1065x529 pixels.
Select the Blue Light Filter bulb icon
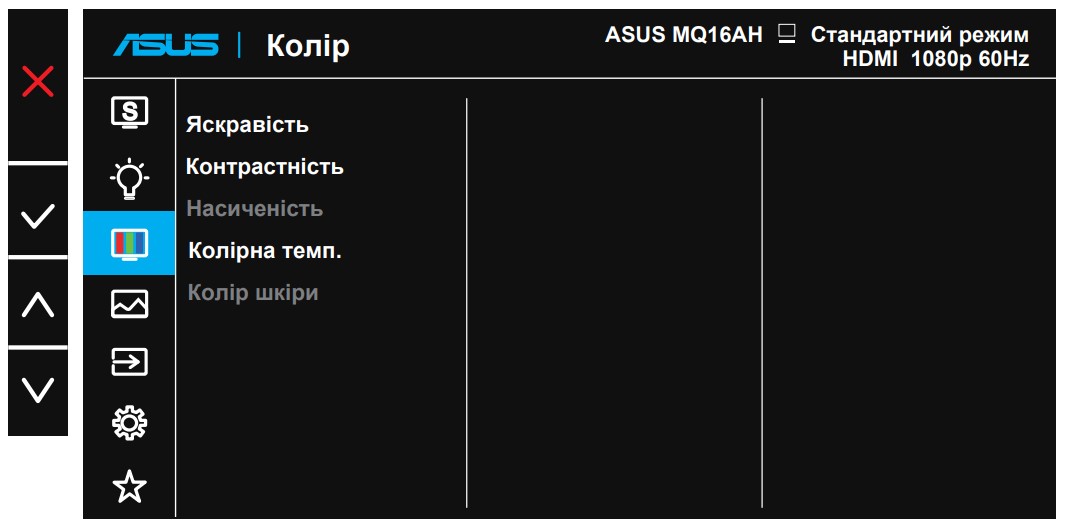point(129,179)
